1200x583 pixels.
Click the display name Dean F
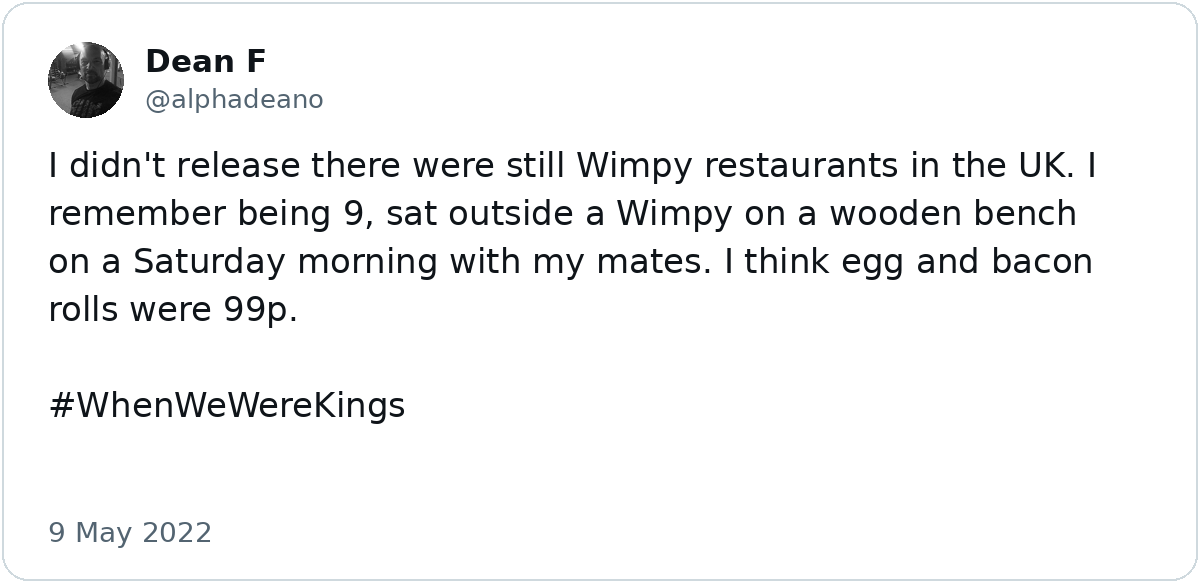click(x=205, y=62)
